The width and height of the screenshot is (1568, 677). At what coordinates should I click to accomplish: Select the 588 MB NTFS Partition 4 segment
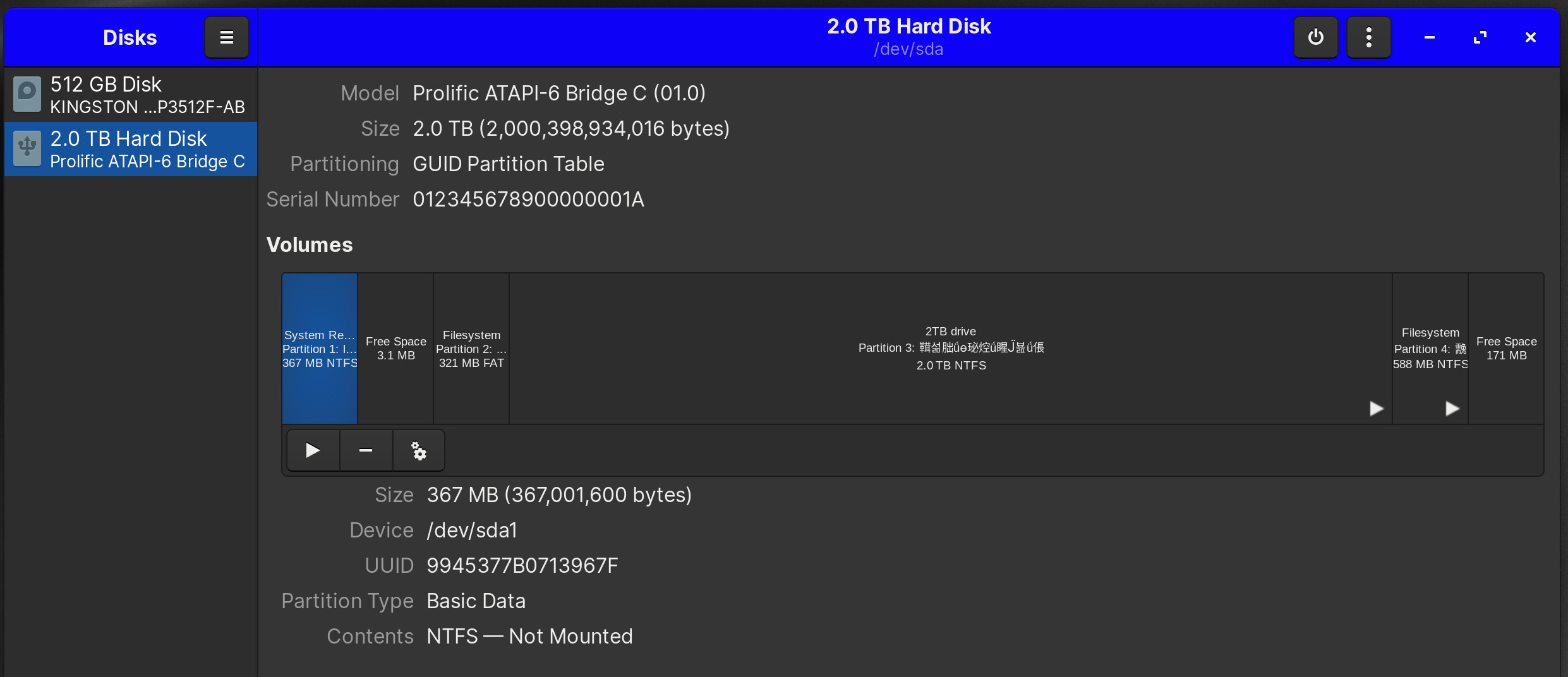[x=1430, y=347]
